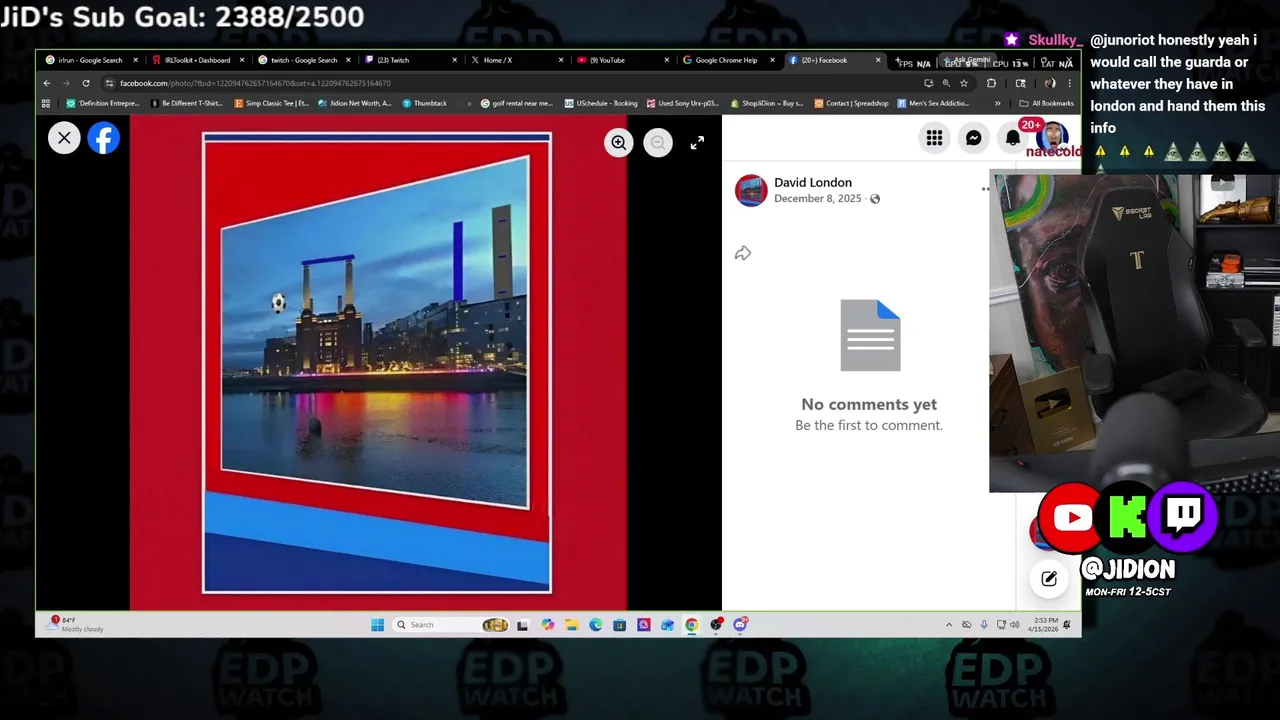Screen dimensions: 1280x720
Task: Open David London's profile picture
Action: pos(751,190)
